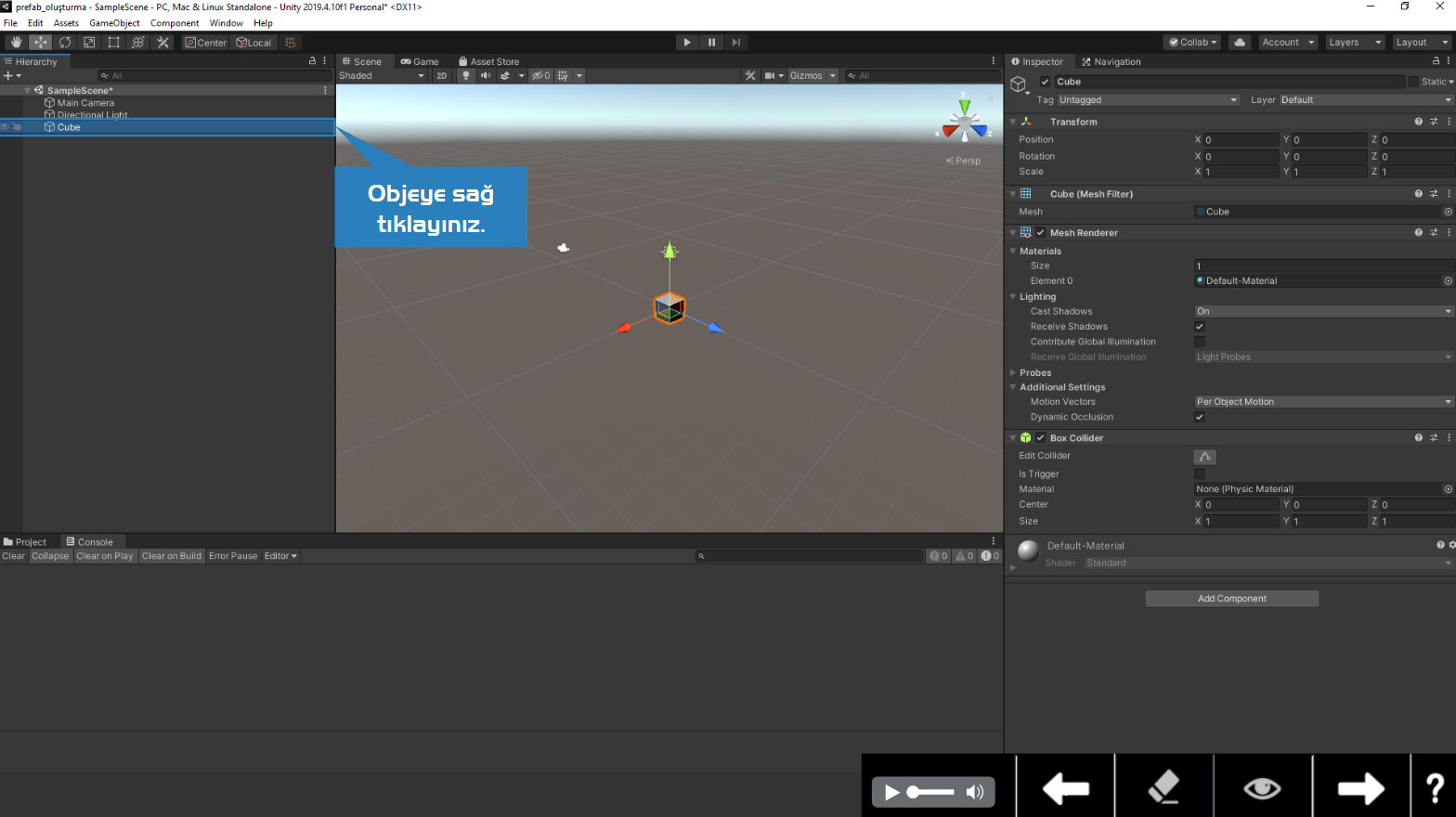
Task: Enable Is Trigger checkbox
Action: click(1200, 474)
